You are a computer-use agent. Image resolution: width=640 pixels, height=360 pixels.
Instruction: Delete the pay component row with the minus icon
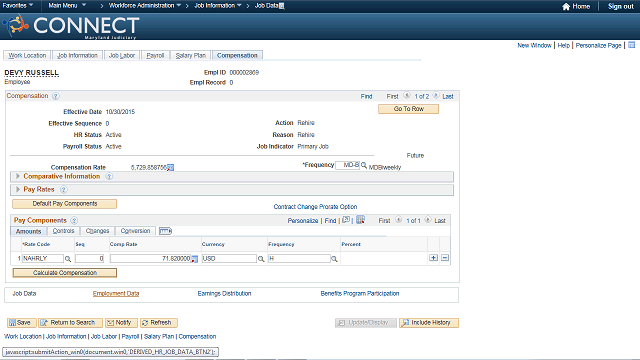point(445,258)
